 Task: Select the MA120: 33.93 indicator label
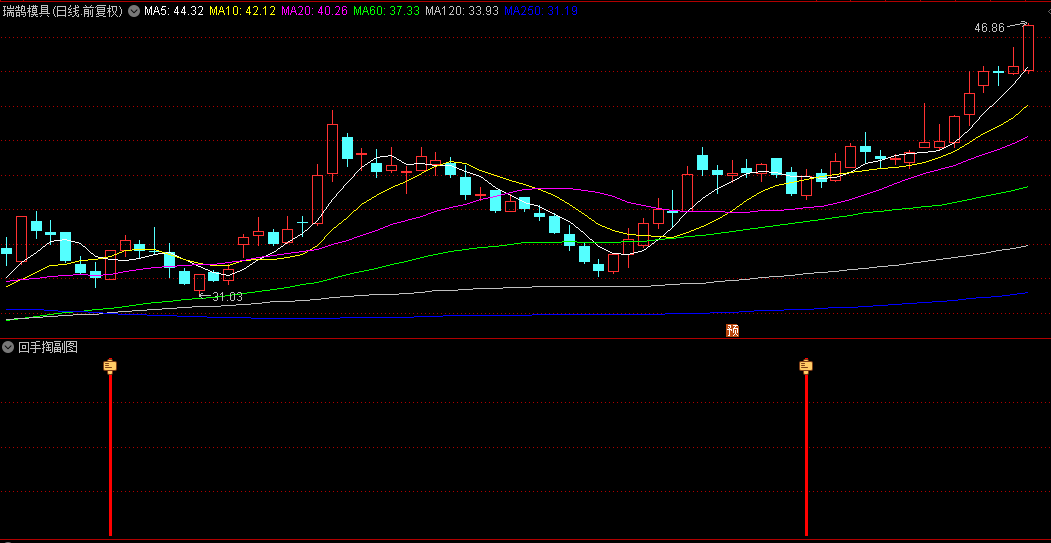click(462, 11)
